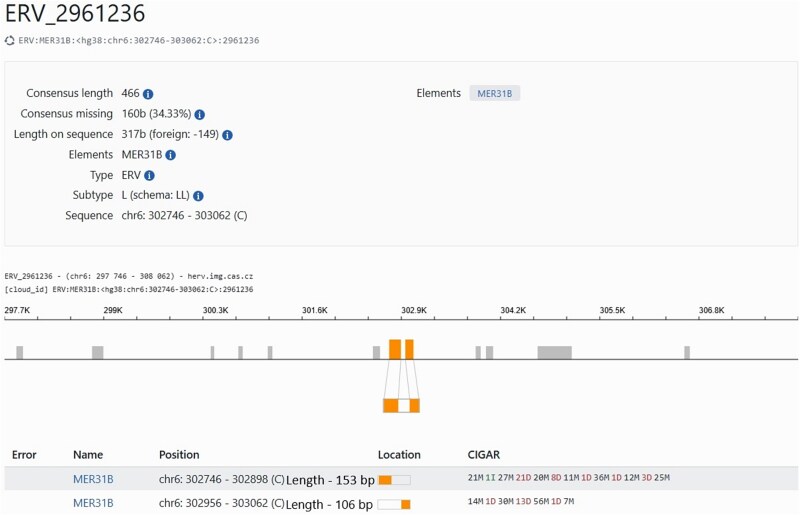Click the widest gray element on the track
The height and width of the screenshot is (515, 800).
point(555,353)
